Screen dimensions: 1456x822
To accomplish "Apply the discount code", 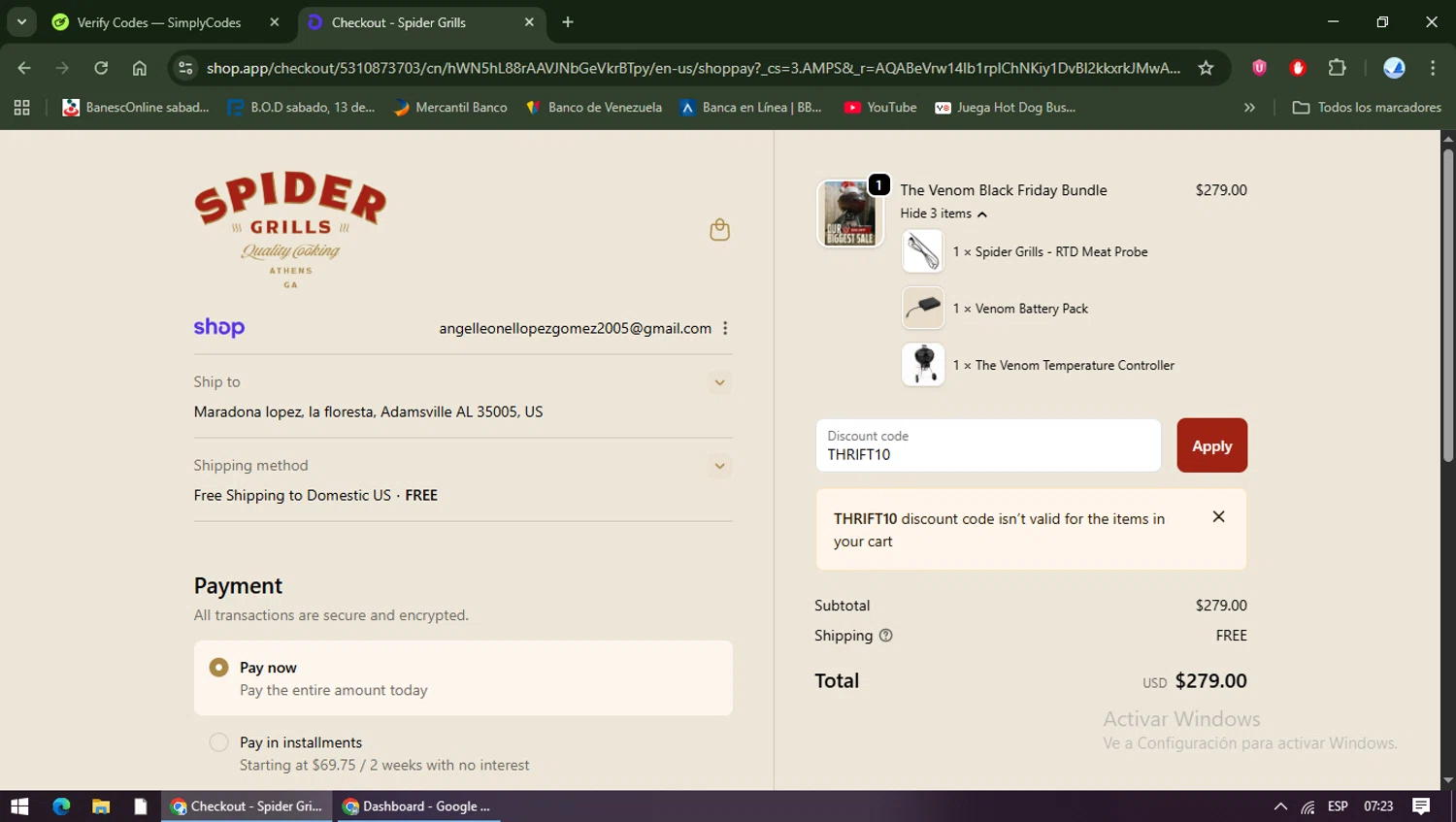I will coord(1211,445).
